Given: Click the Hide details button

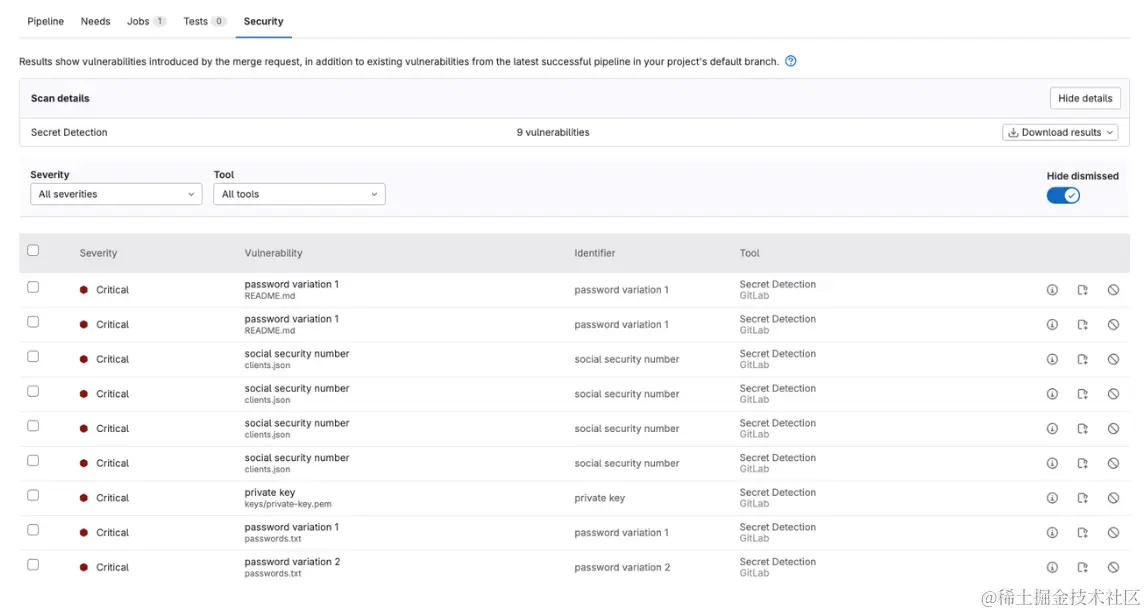Looking at the screenshot, I should tap(1085, 98).
